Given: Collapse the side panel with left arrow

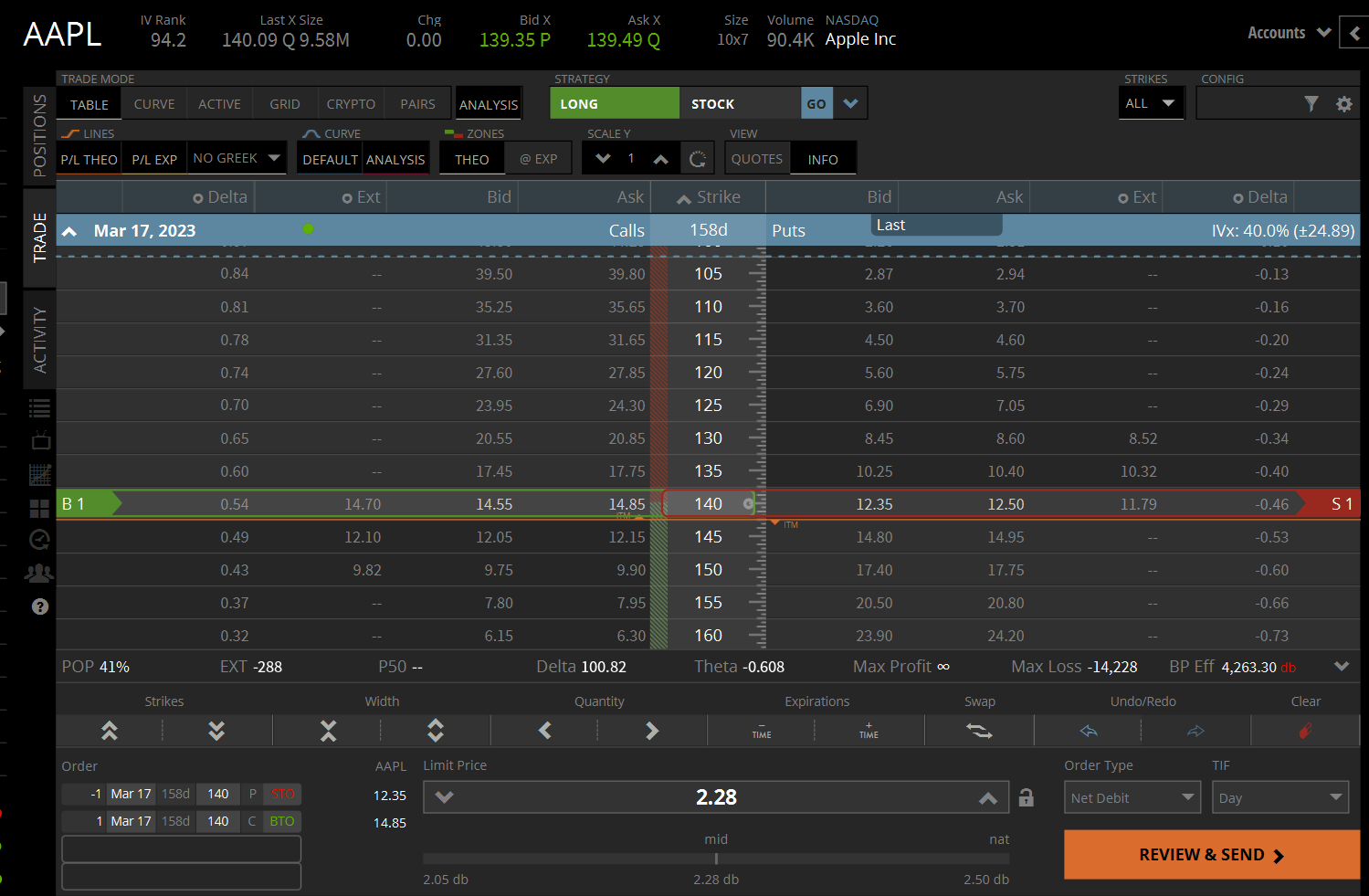Looking at the screenshot, I should click(x=1355, y=33).
